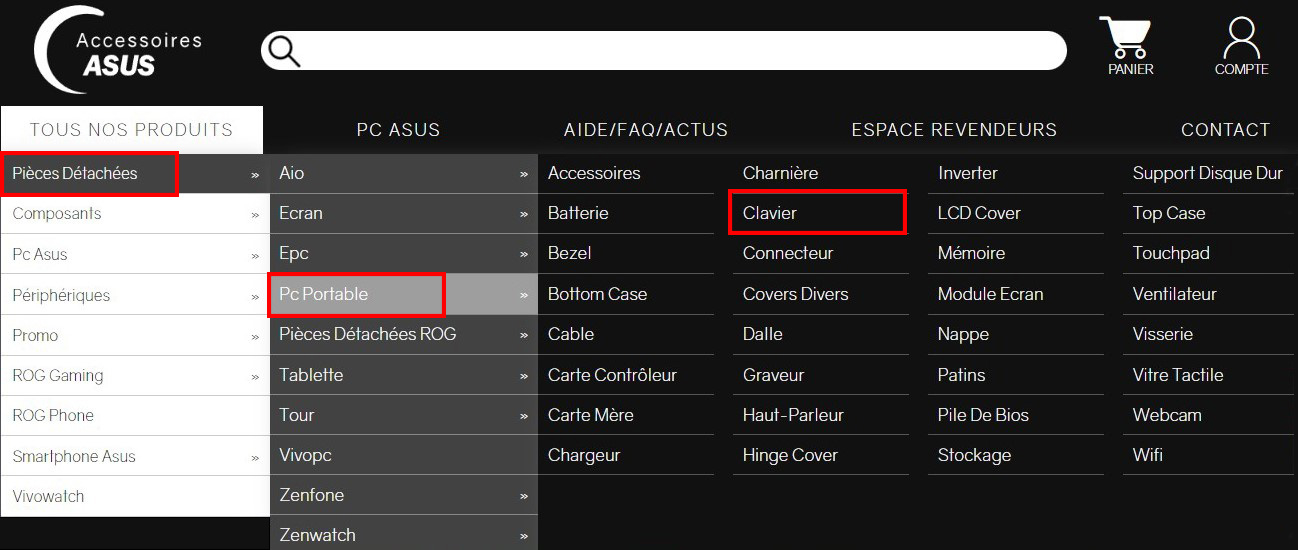Choose Graveur part category
This screenshot has height=550, width=1298.
pos(773,375)
